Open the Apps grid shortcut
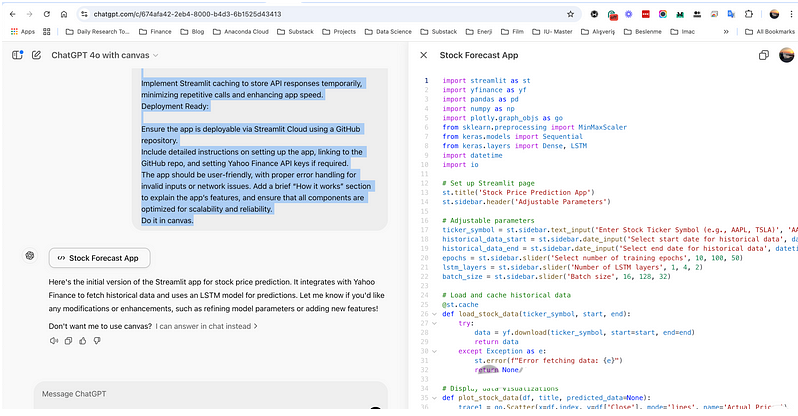Screen dimensions: 798x416 point(22,32)
